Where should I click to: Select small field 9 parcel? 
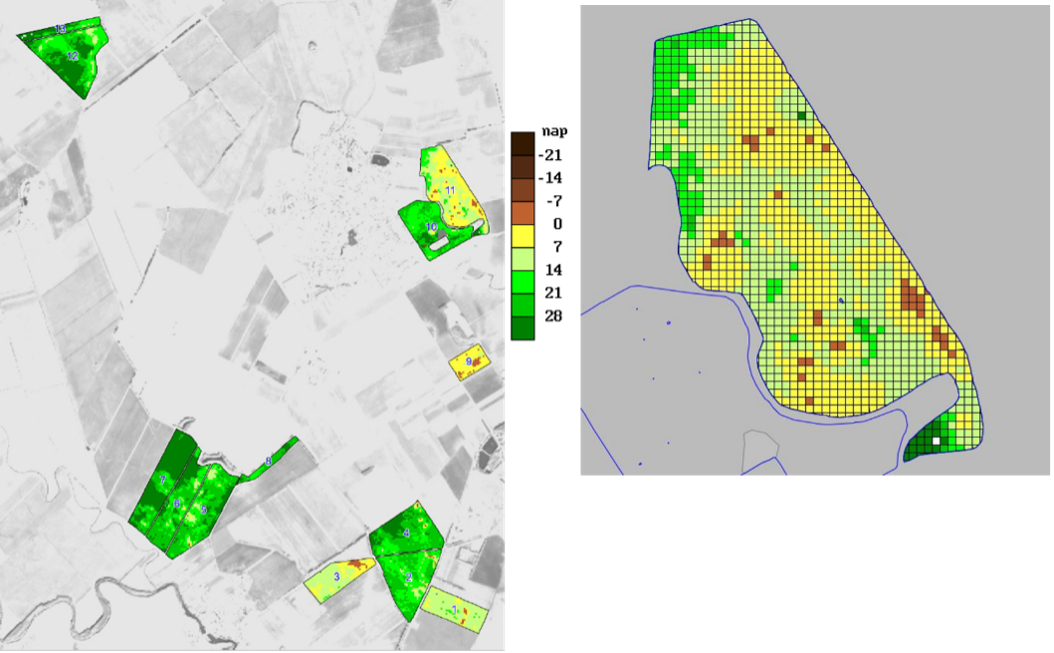click(x=469, y=361)
